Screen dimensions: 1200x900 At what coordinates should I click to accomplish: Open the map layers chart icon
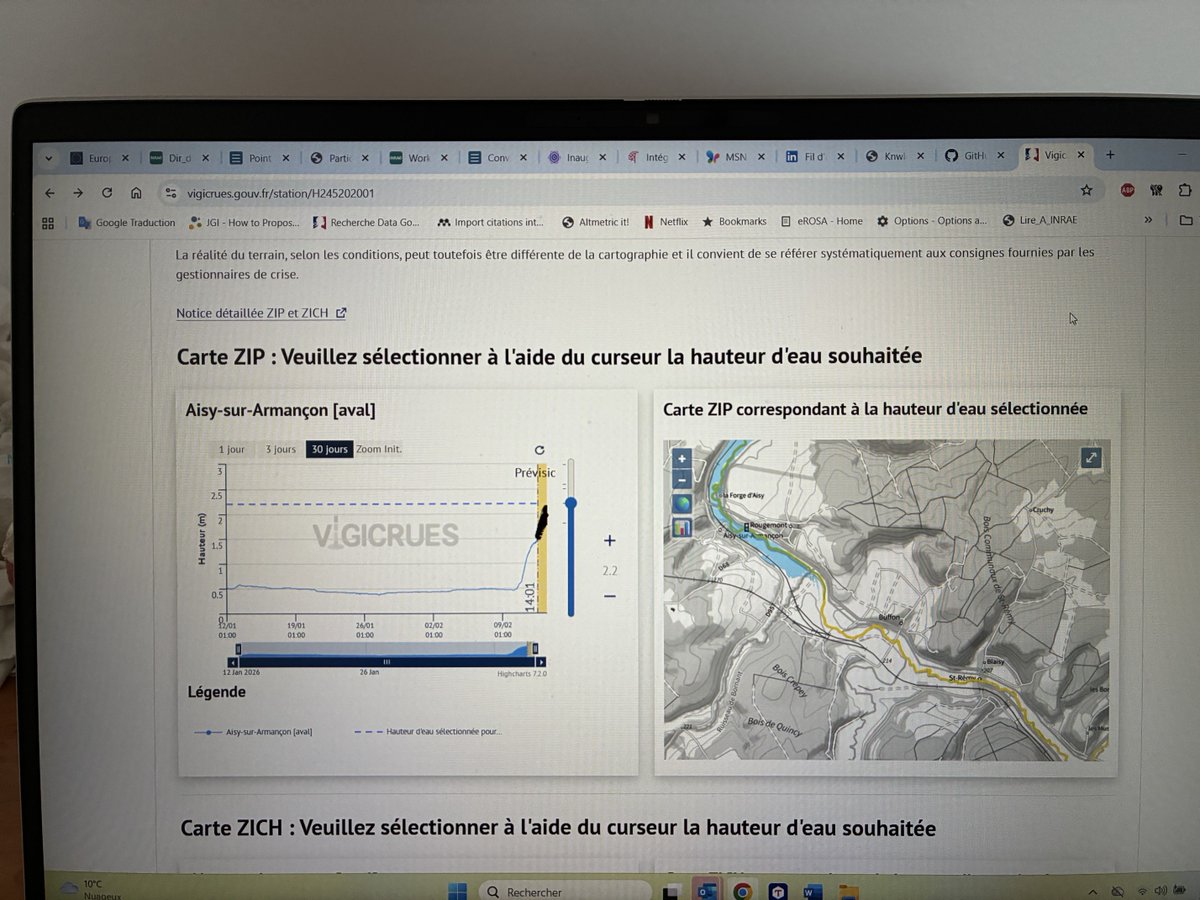tap(682, 527)
